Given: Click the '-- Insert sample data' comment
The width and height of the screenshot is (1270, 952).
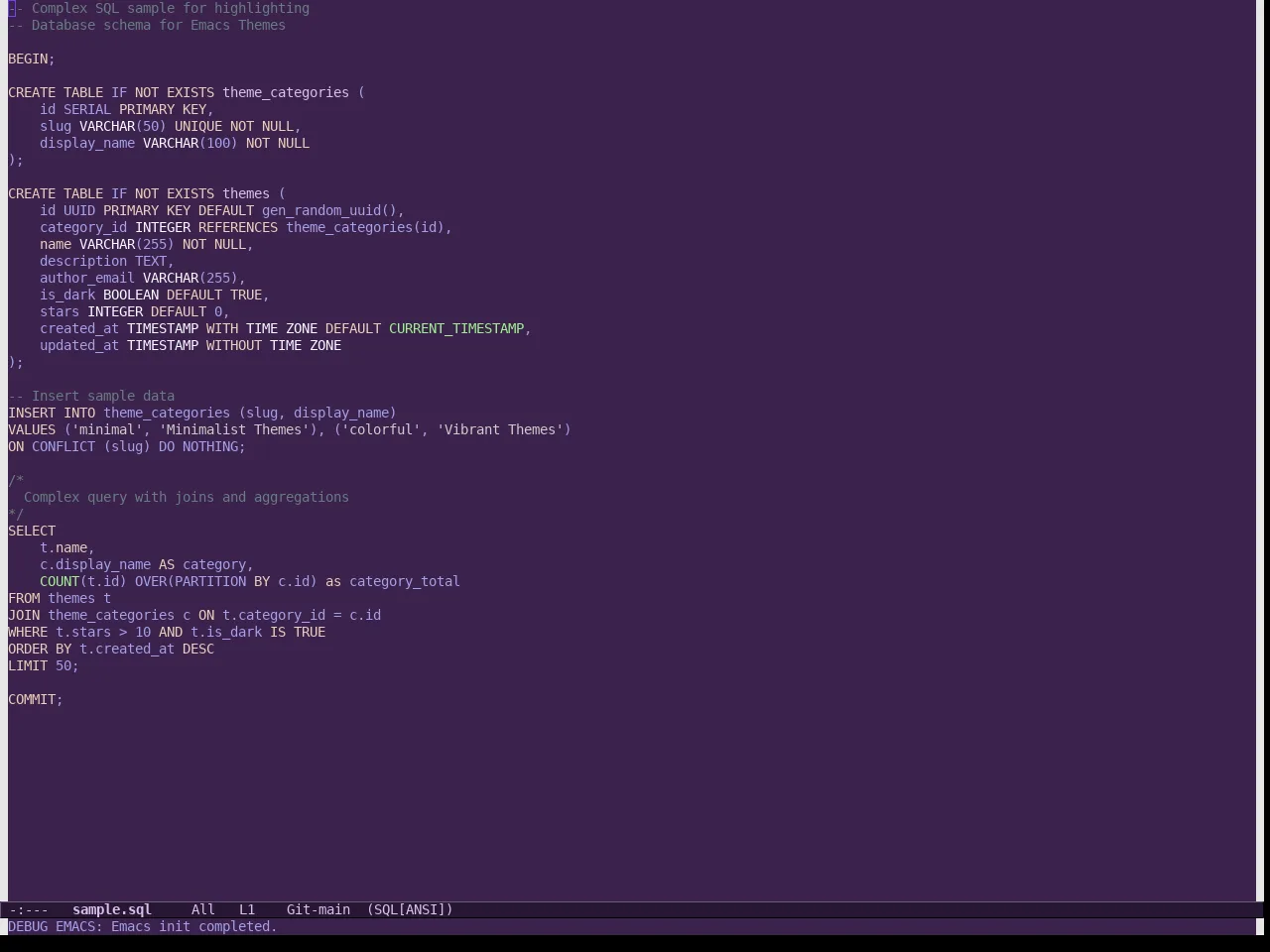Looking at the screenshot, I should coord(91,396).
